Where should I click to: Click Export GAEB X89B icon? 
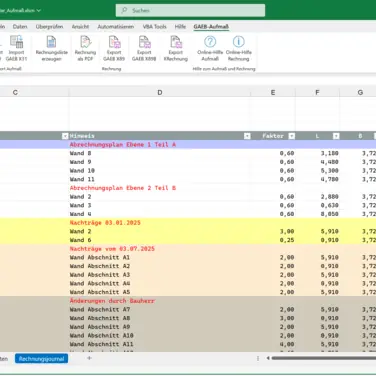144,42
